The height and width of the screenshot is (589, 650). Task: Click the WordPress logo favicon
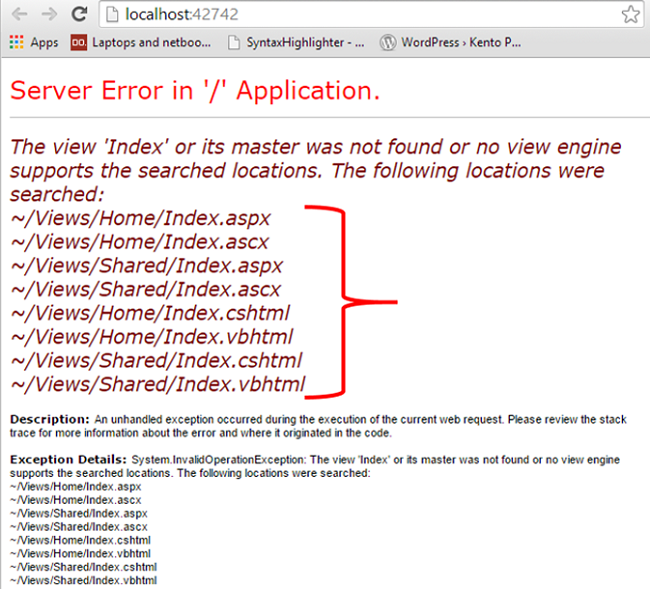point(388,42)
